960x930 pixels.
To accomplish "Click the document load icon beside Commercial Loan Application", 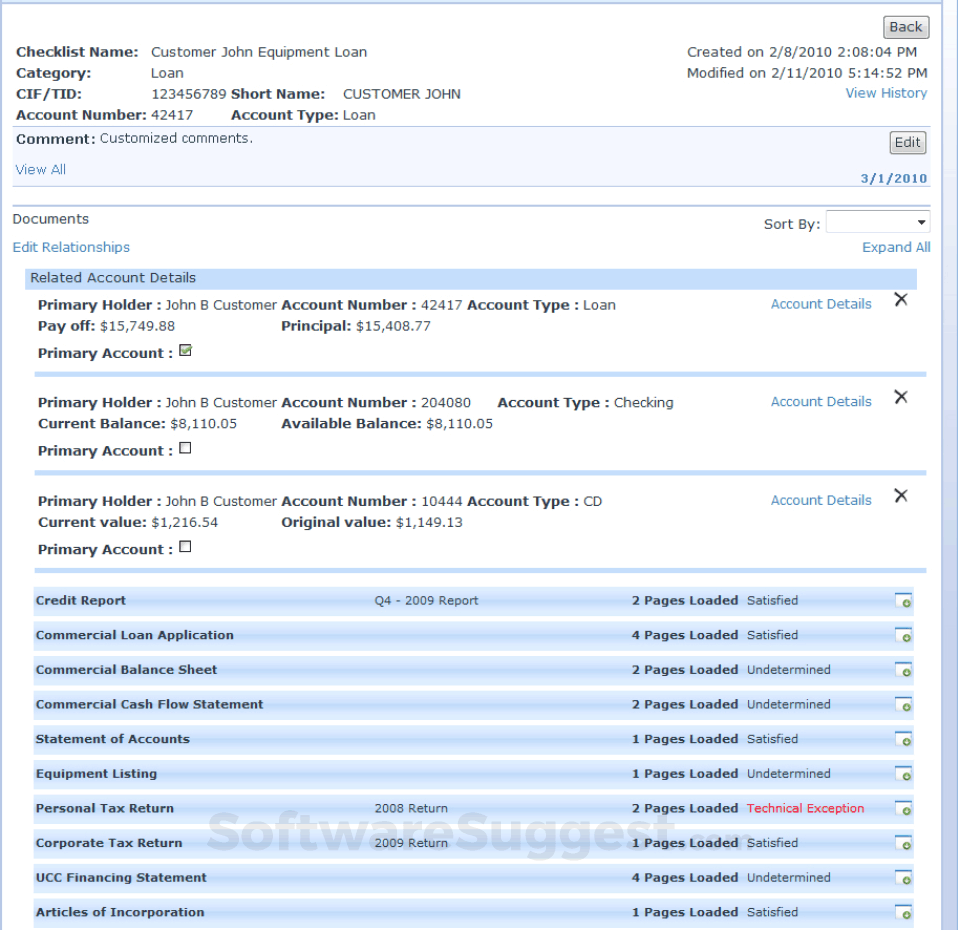I will click(x=904, y=636).
